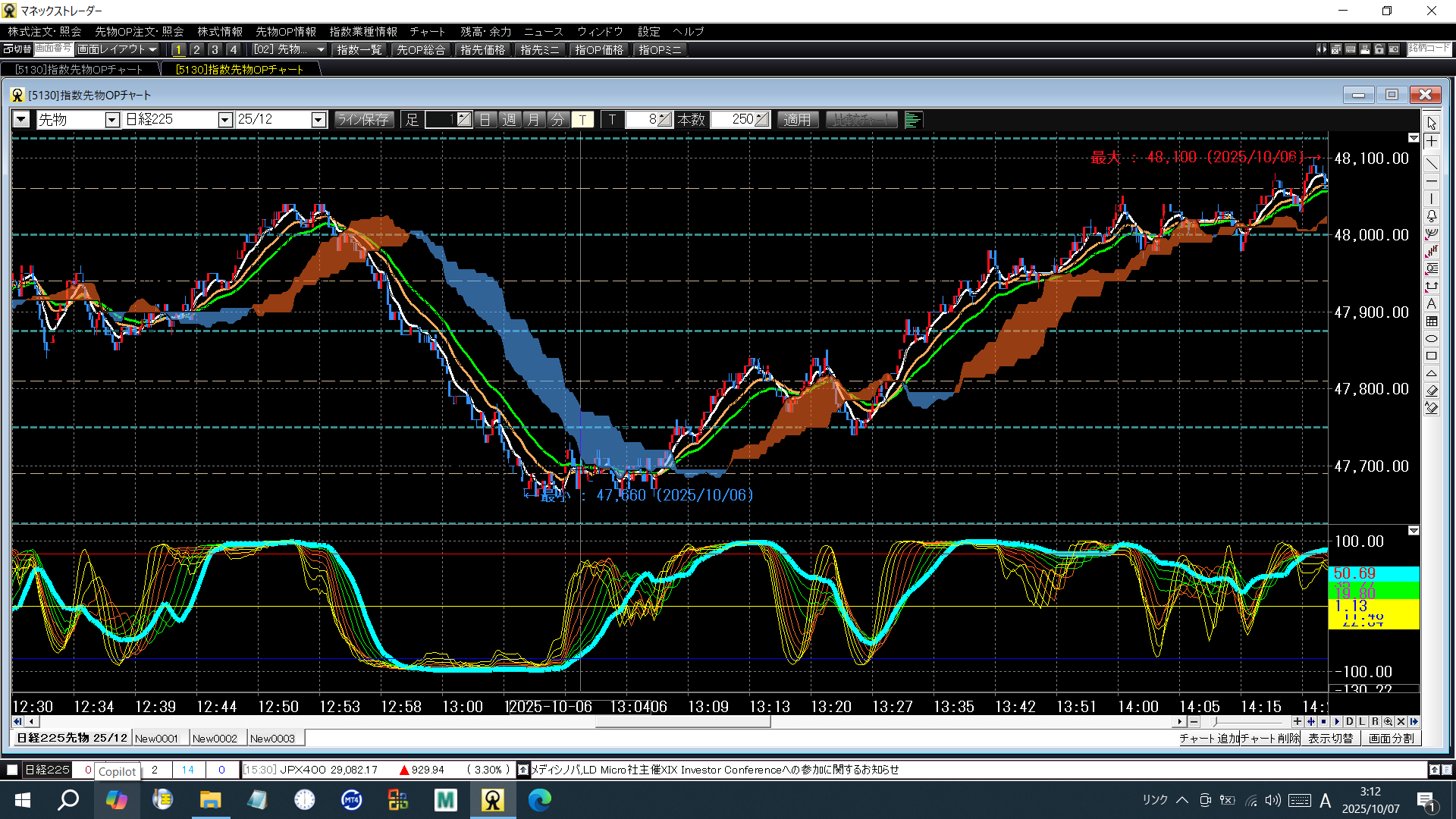Click the 適用 apply button
The image size is (1456, 819).
796,120
